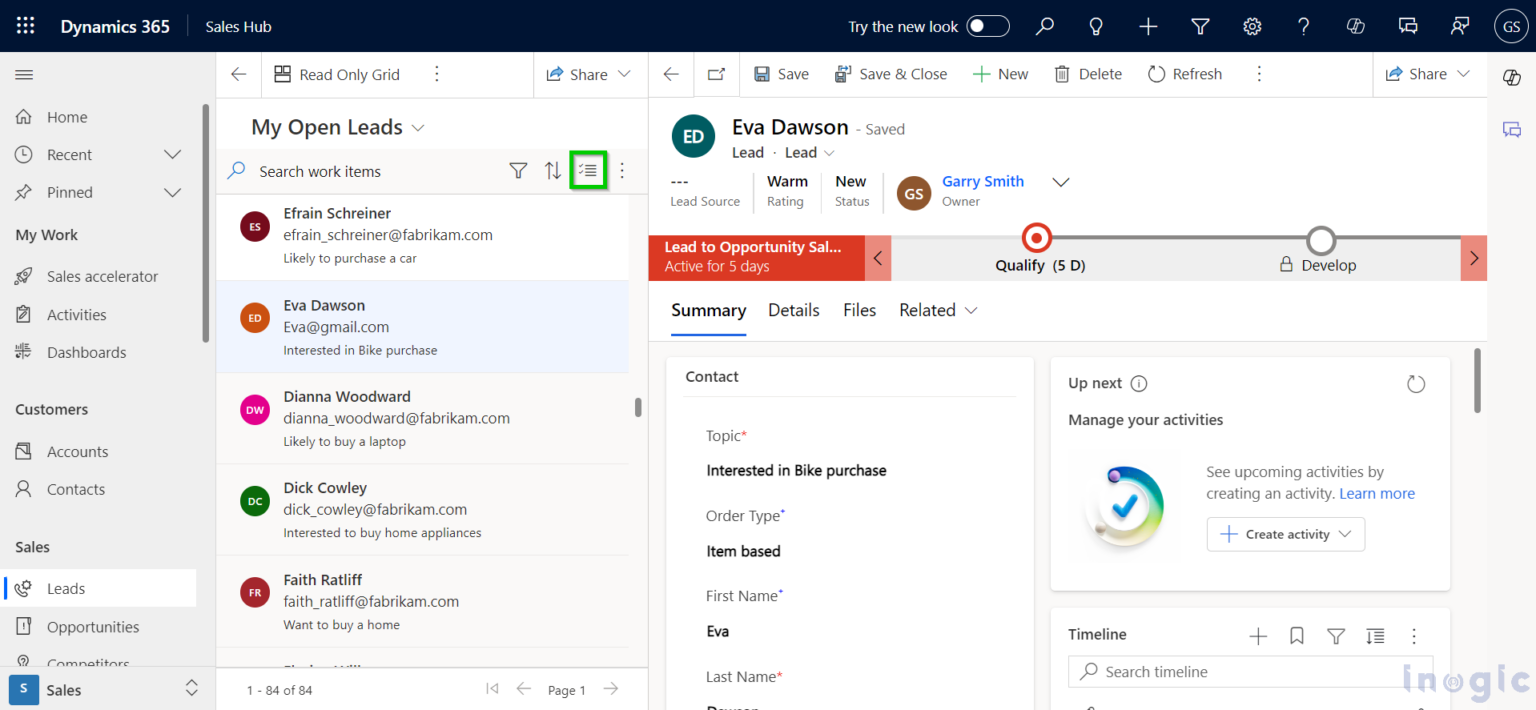Collapse the navigation pane with hamburger icon
Image resolution: width=1536 pixels, height=710 pixels.
(24, 74)
